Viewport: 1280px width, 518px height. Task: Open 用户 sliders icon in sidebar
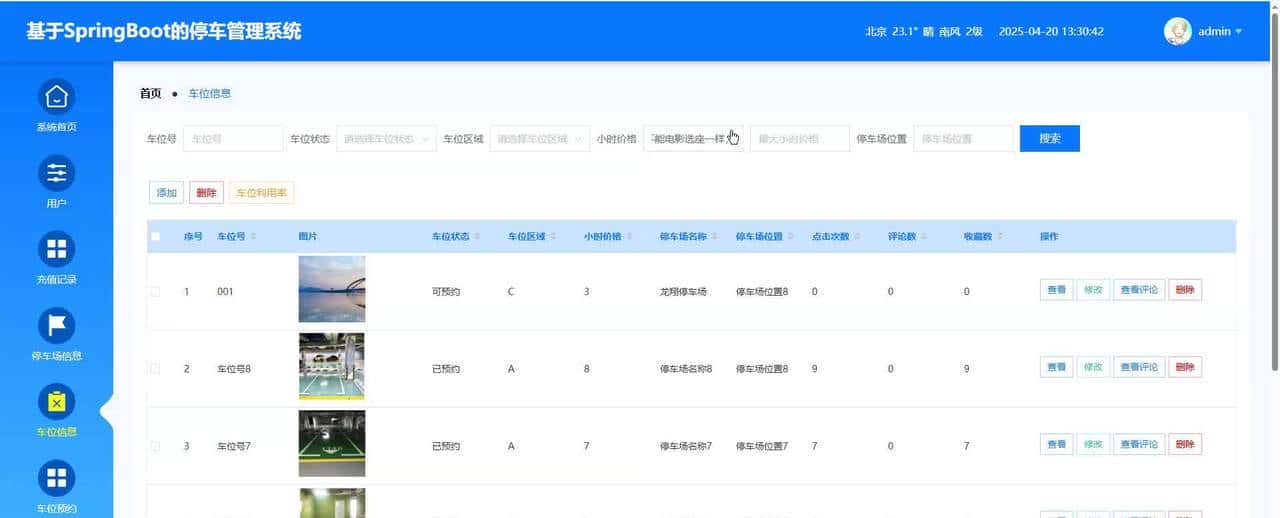[56, 173]
